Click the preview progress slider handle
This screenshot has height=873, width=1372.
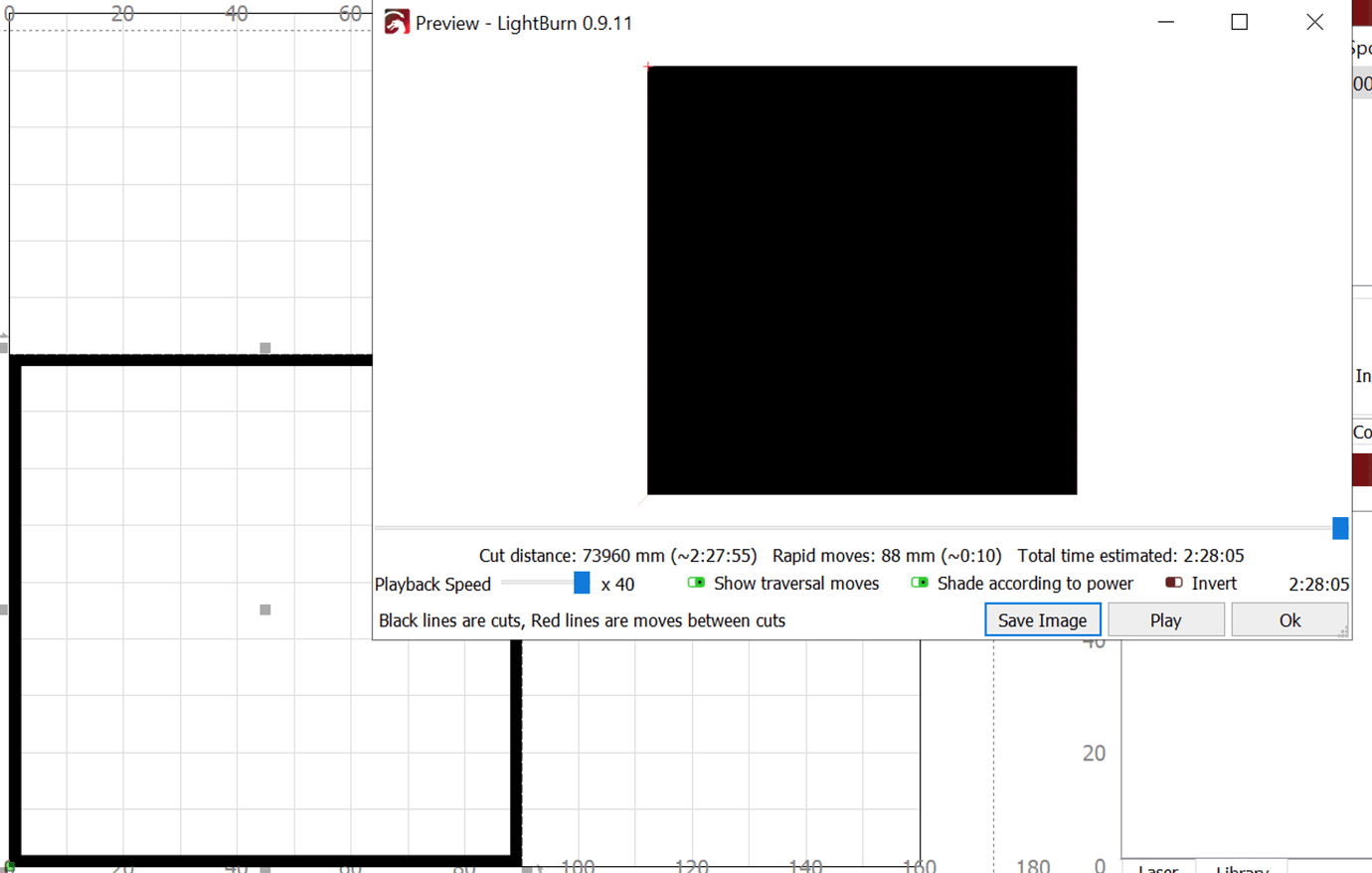[x=1340, y=528]
